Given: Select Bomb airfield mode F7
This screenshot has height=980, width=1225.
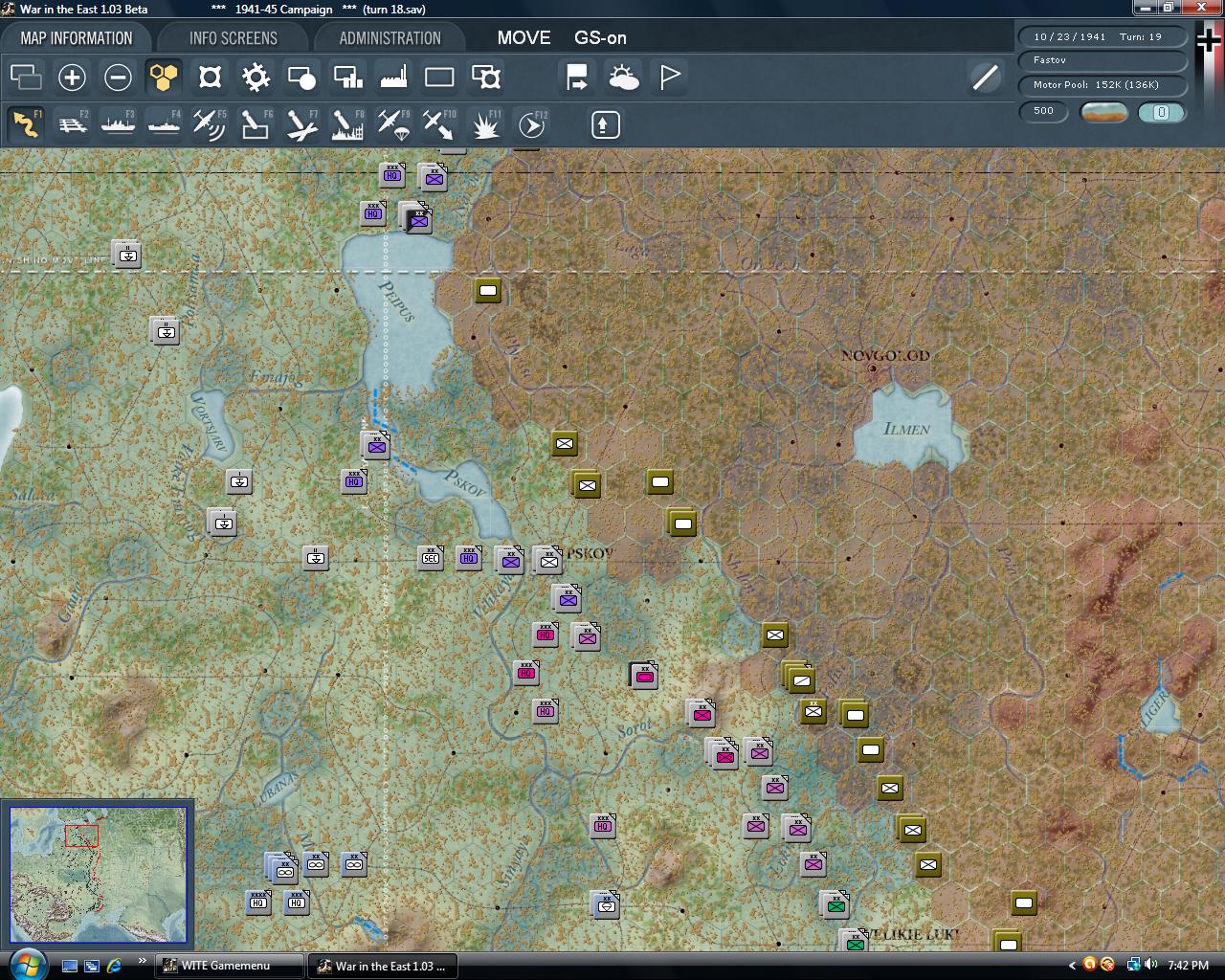Looking at the screenshot, I should click(x=301, y=124).
